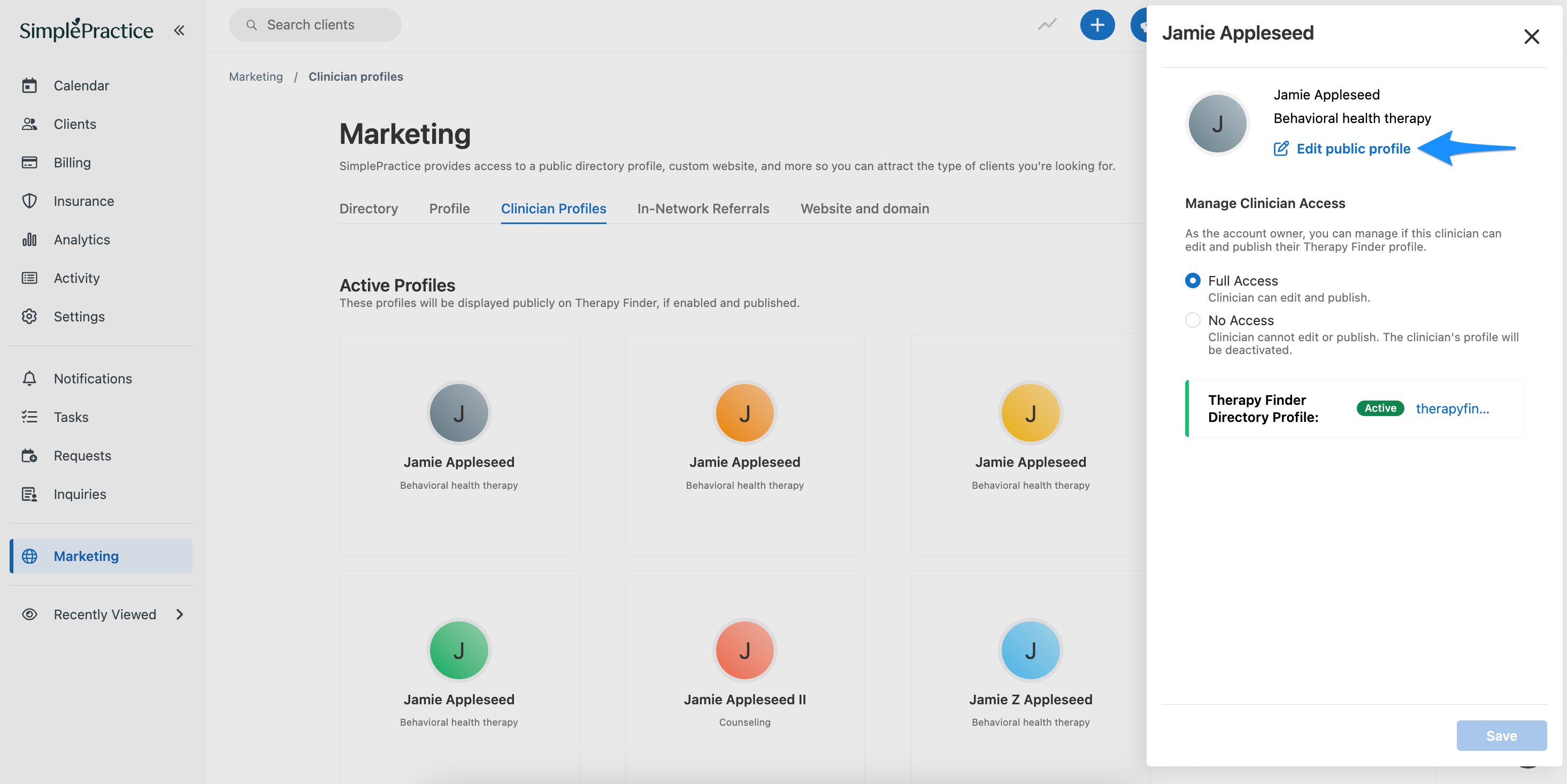The height and width of the screenshot is (784, 1567).
Task: Click the green Active status badge
Action: click(1380, 408)
